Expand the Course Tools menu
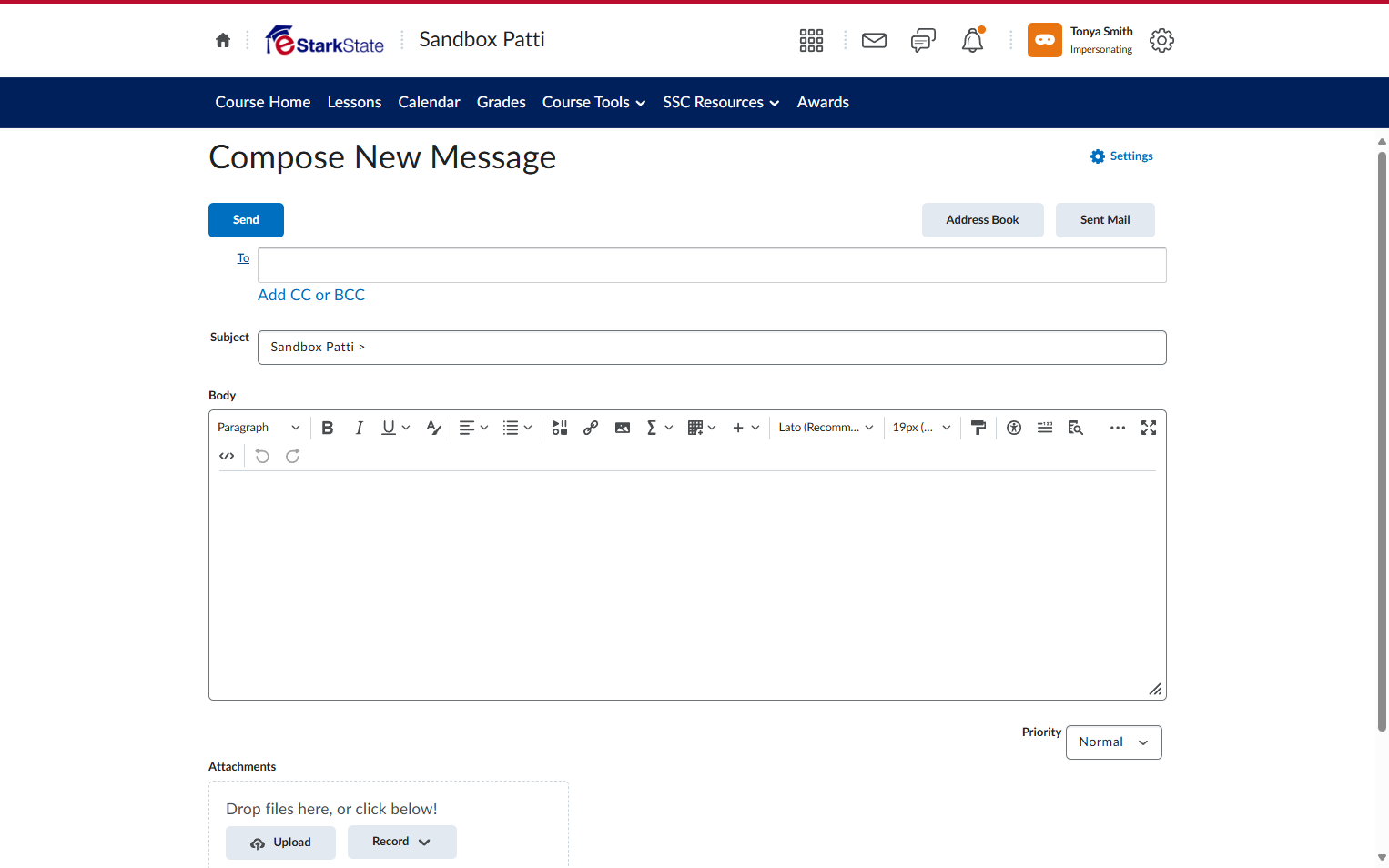The width and height of the screenshot is (1389, 868). (594, 103)
